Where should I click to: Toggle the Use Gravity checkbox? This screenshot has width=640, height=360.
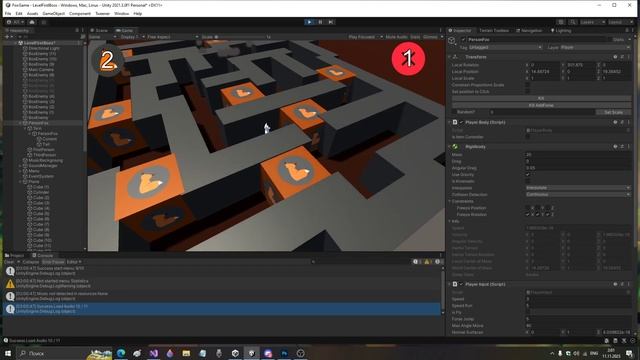(x=527, y=175)
